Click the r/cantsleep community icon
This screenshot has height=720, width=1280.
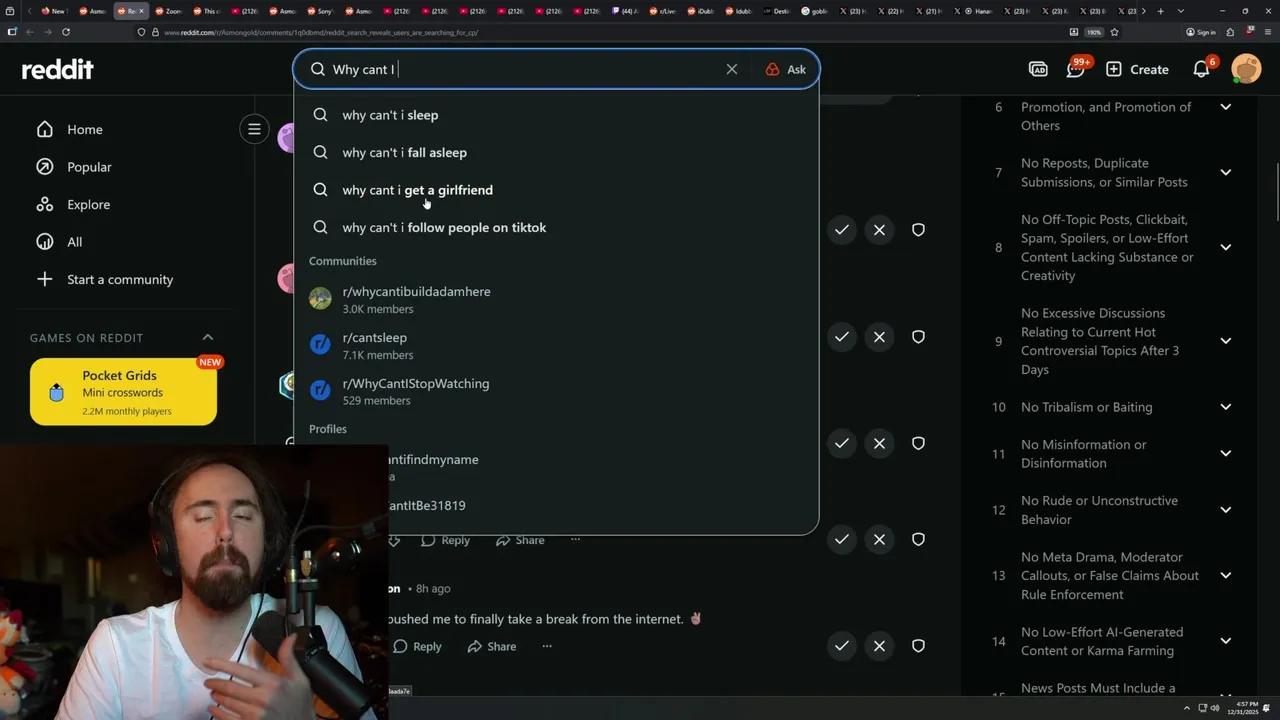pos(320,344)
